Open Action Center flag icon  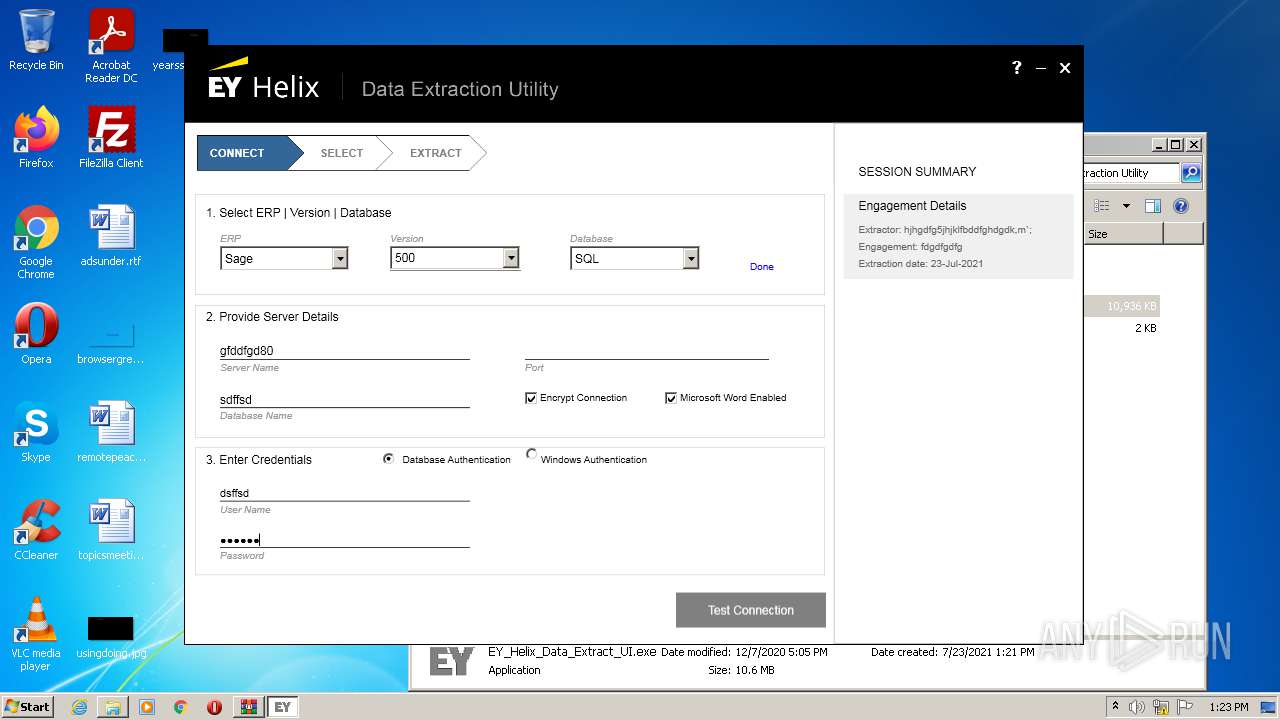(x=1185, y=707)
